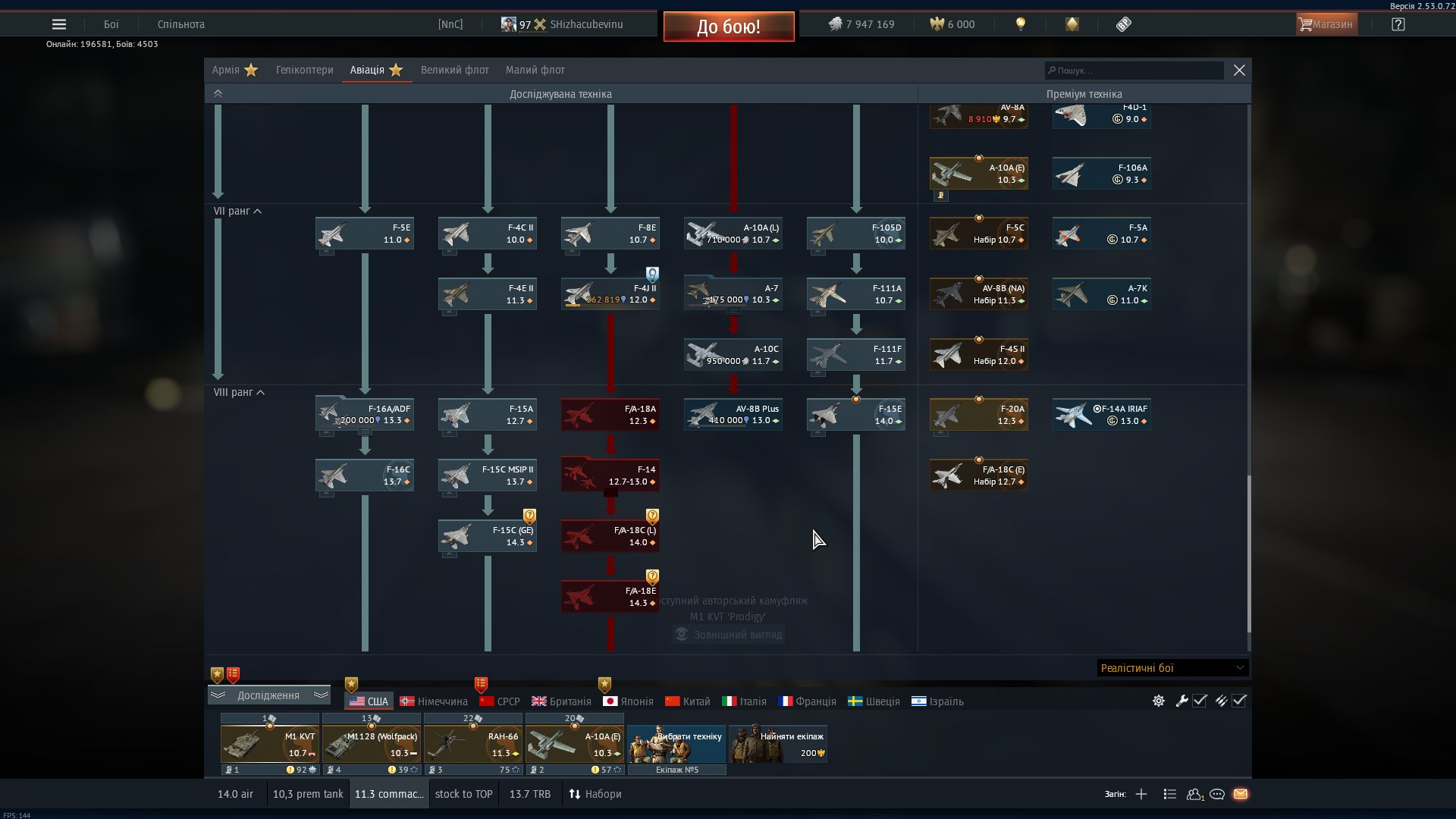Add squad member with plus icon
Viewport: 1456px width, 819px height.
coord(1141,794)
